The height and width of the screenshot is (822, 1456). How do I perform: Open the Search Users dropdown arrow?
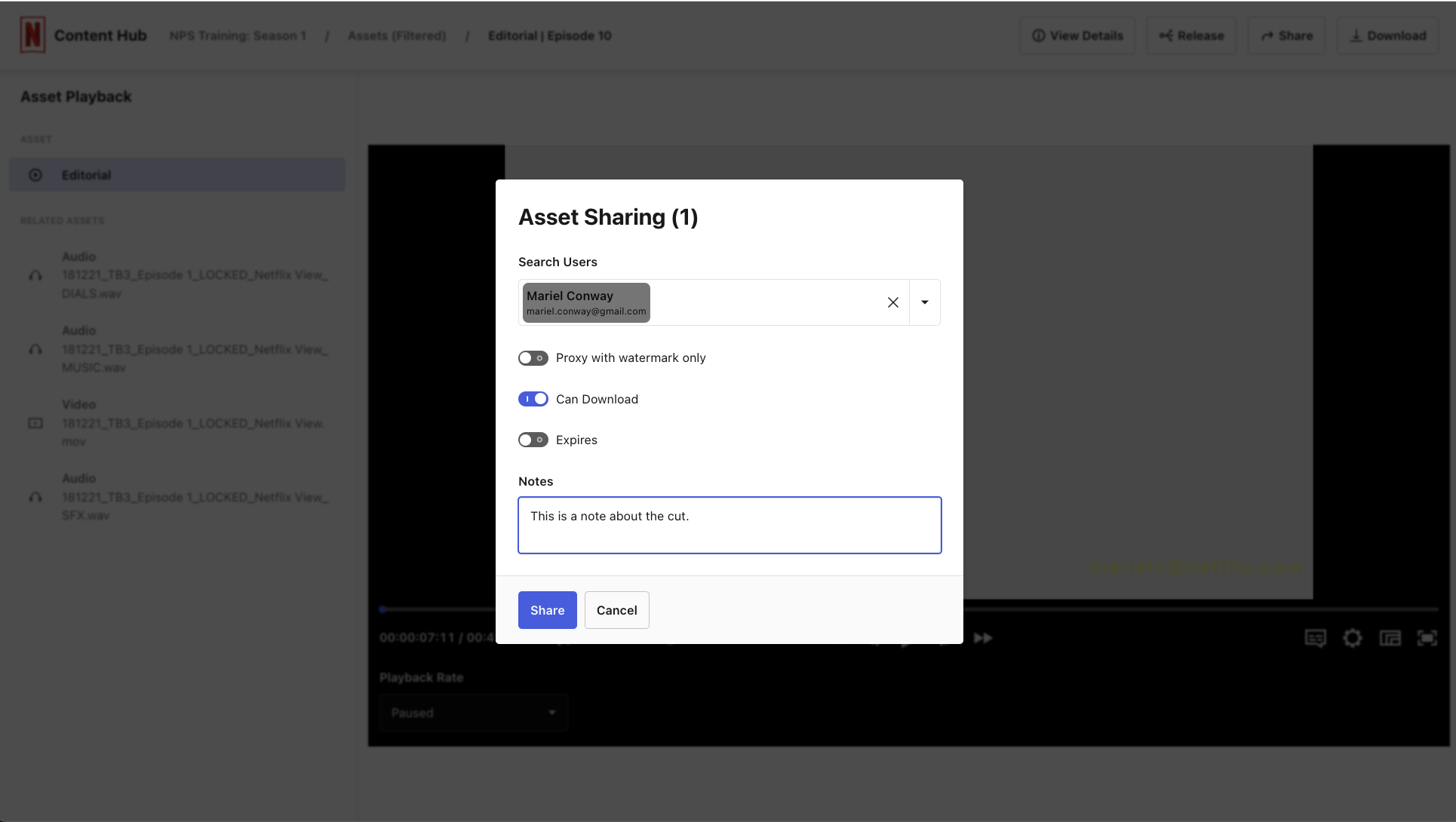click(925, 302)
